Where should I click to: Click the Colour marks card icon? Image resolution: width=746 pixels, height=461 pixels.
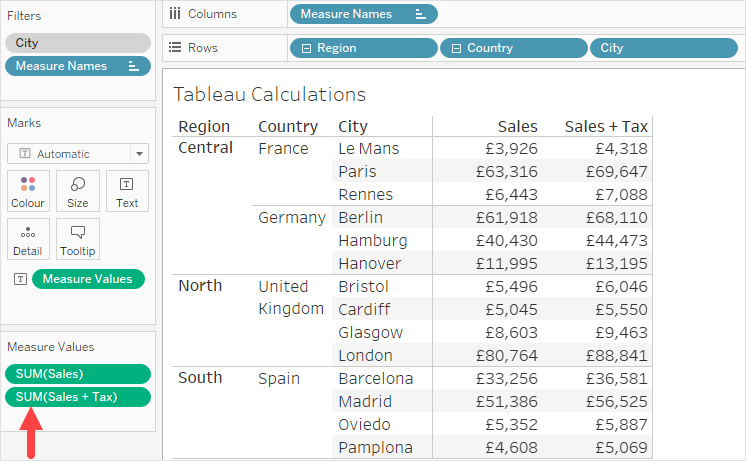tap(28, 191)
